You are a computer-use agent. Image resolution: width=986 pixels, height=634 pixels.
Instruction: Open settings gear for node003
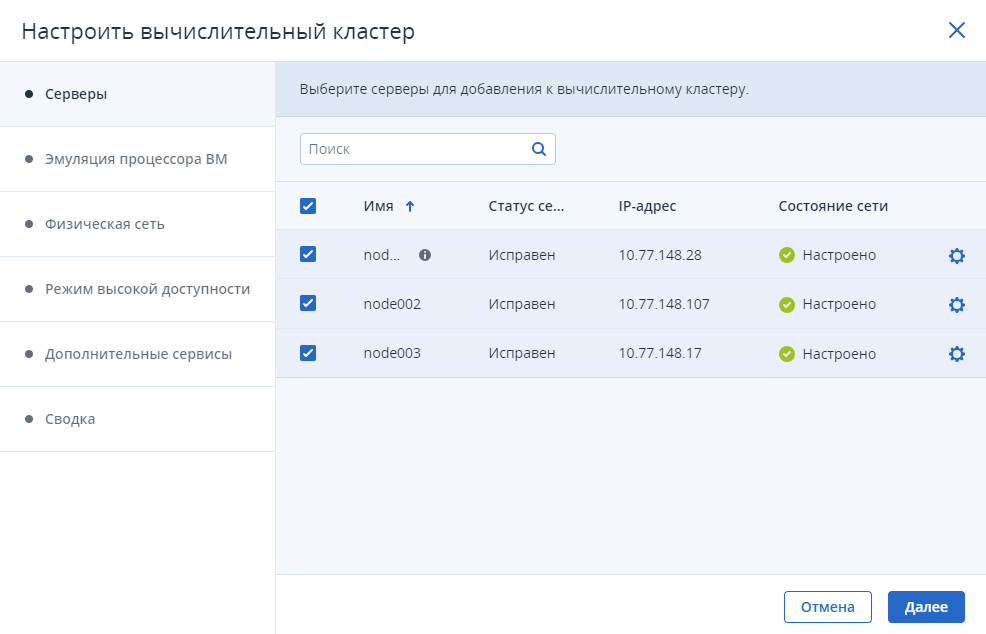tap(956, 353)
